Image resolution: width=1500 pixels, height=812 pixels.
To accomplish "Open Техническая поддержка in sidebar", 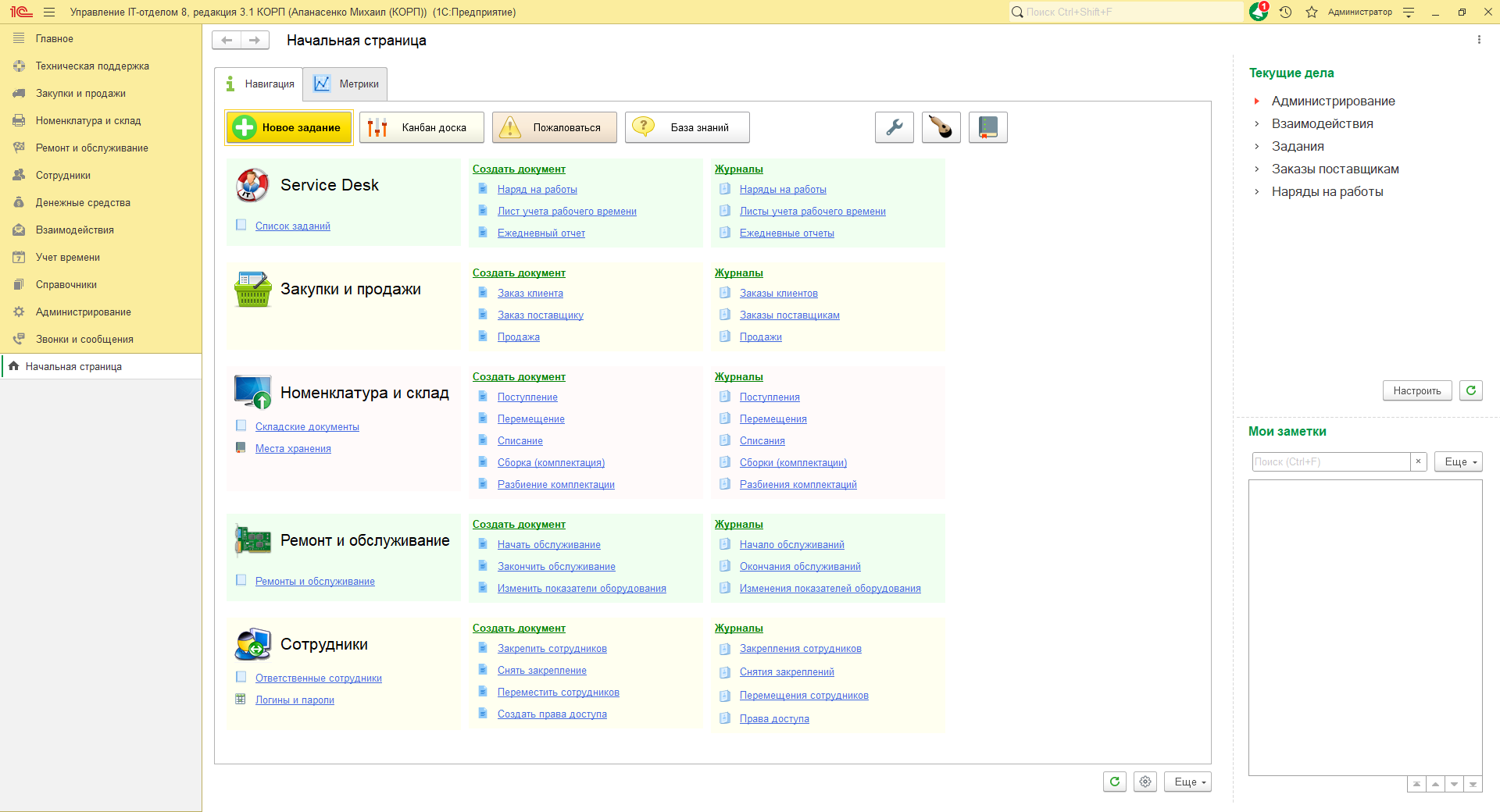I will (92, 66).
